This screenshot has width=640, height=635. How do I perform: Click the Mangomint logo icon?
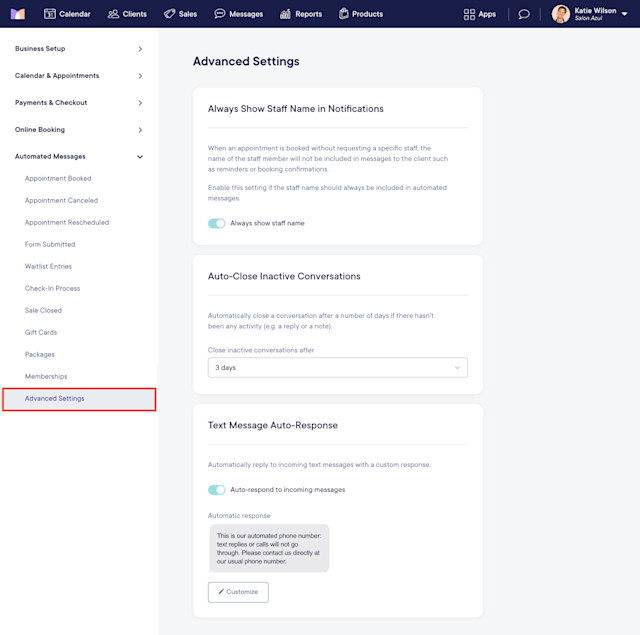(x=18, y=14)
